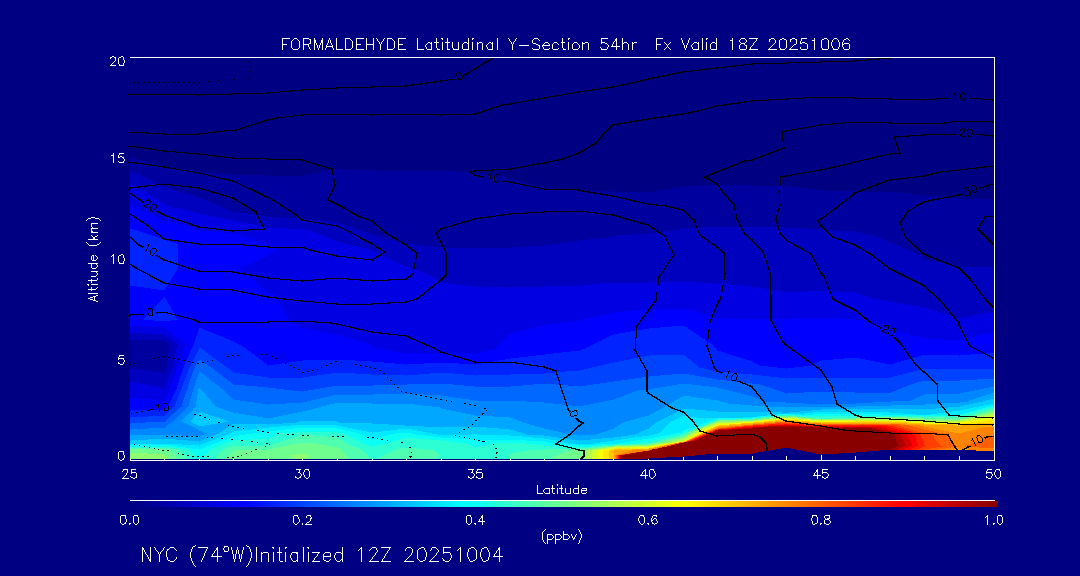
Task: Click the colorbar value label 0.8
Action: pyautogui.click(x=821, y=520)
